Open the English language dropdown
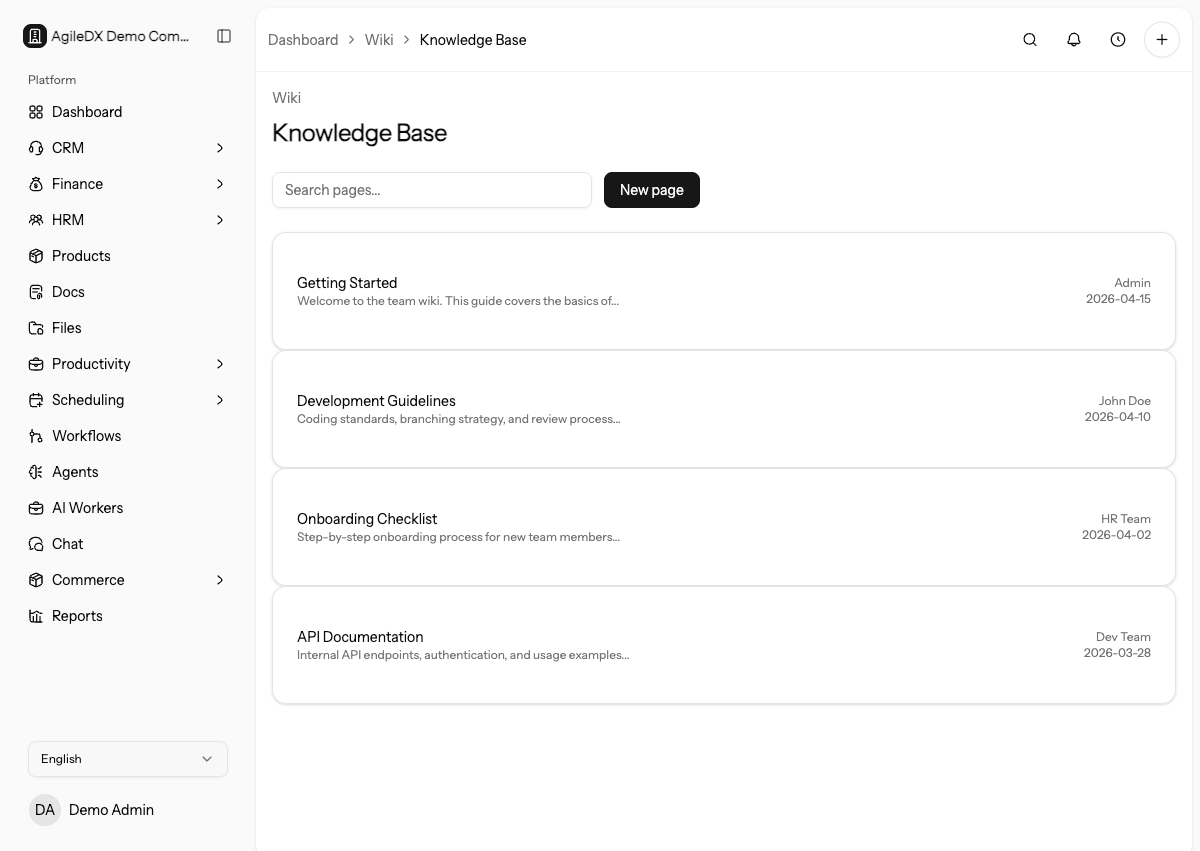The width and height of the screenshot is (1200, 851). 128,759
